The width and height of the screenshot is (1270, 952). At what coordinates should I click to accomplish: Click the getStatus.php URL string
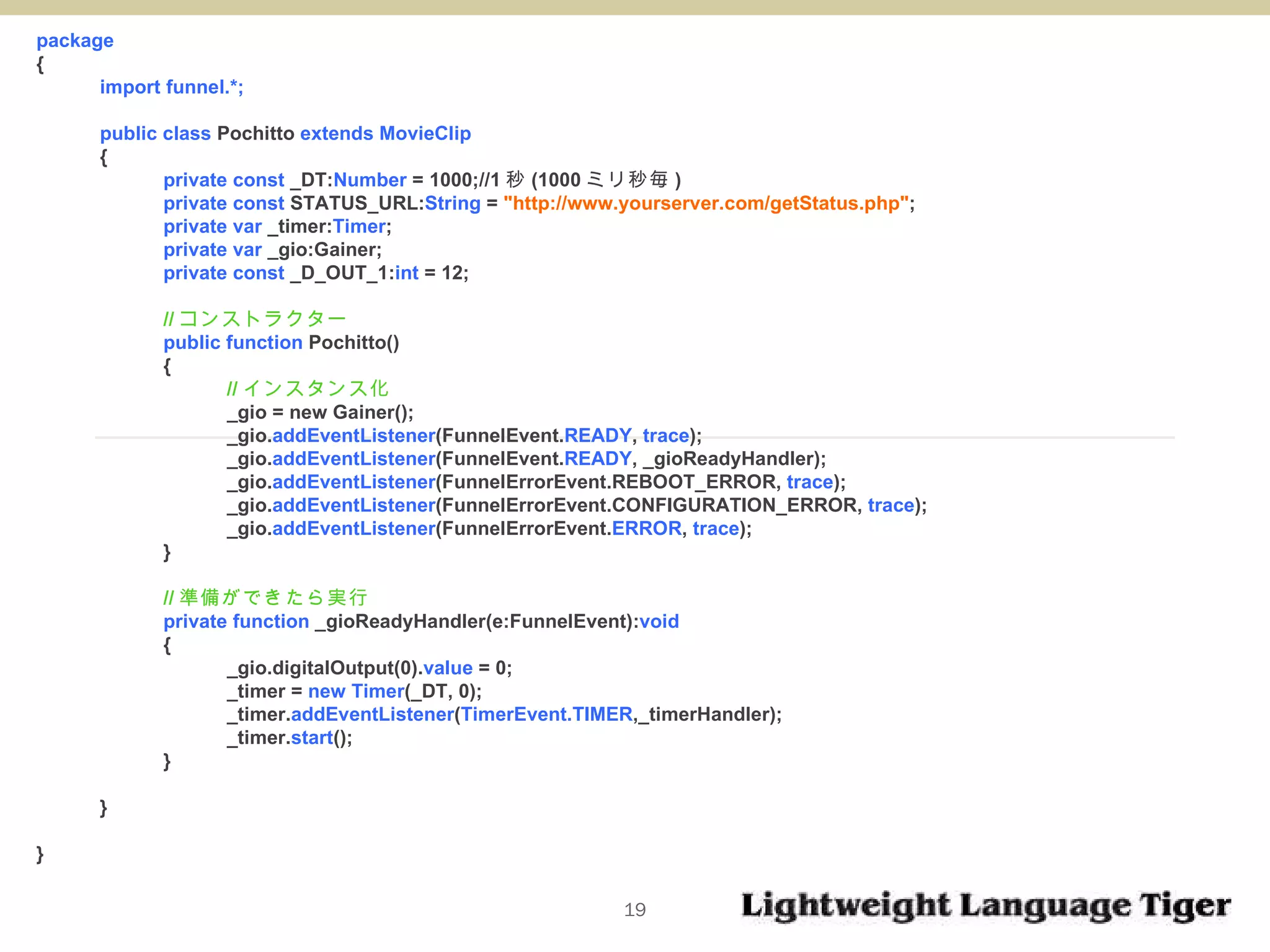[706, 203]
